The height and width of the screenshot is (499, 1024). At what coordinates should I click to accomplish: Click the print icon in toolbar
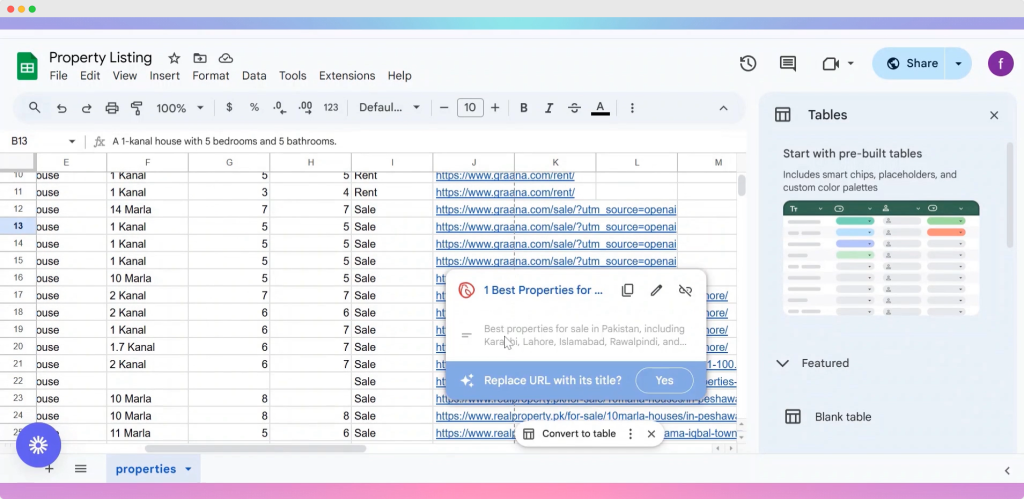click(112, 108)
